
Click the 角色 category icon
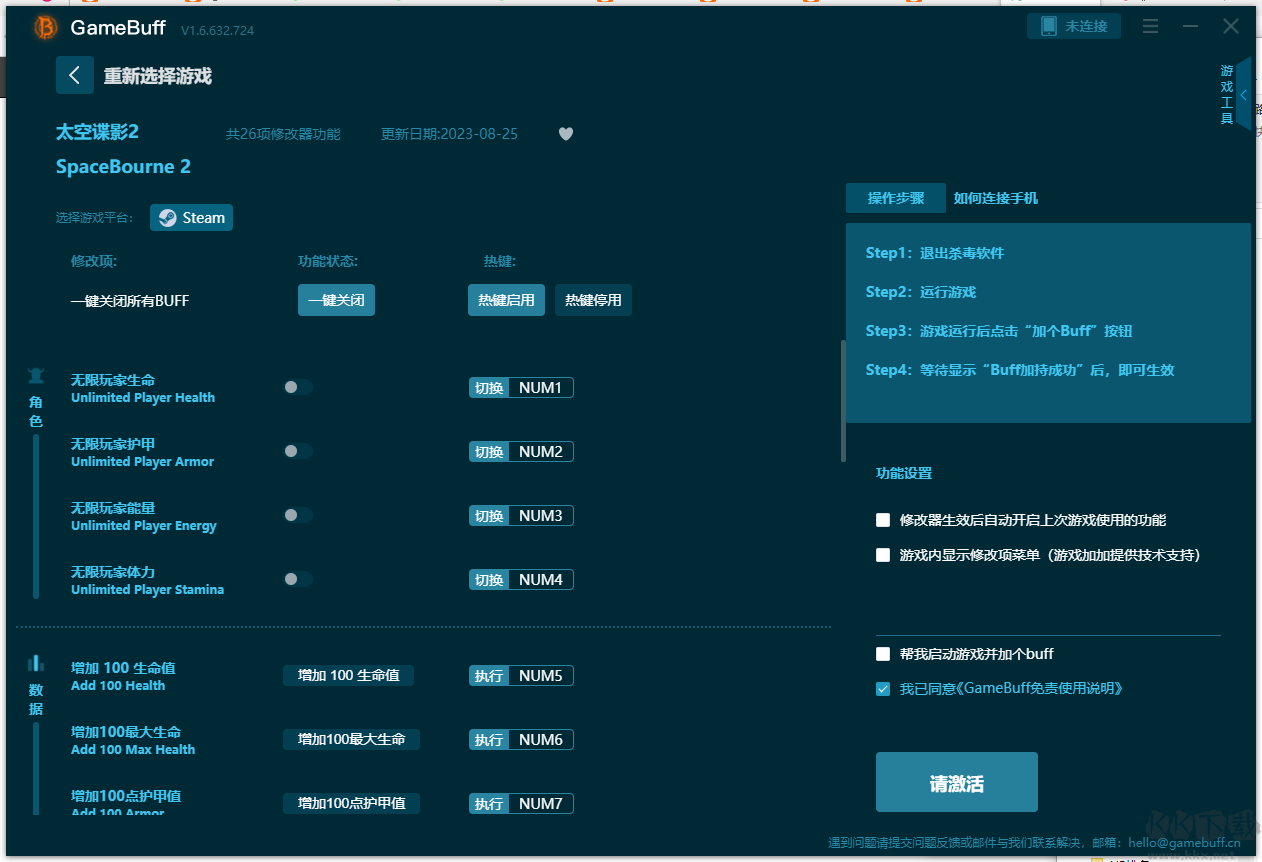[36, 376]
